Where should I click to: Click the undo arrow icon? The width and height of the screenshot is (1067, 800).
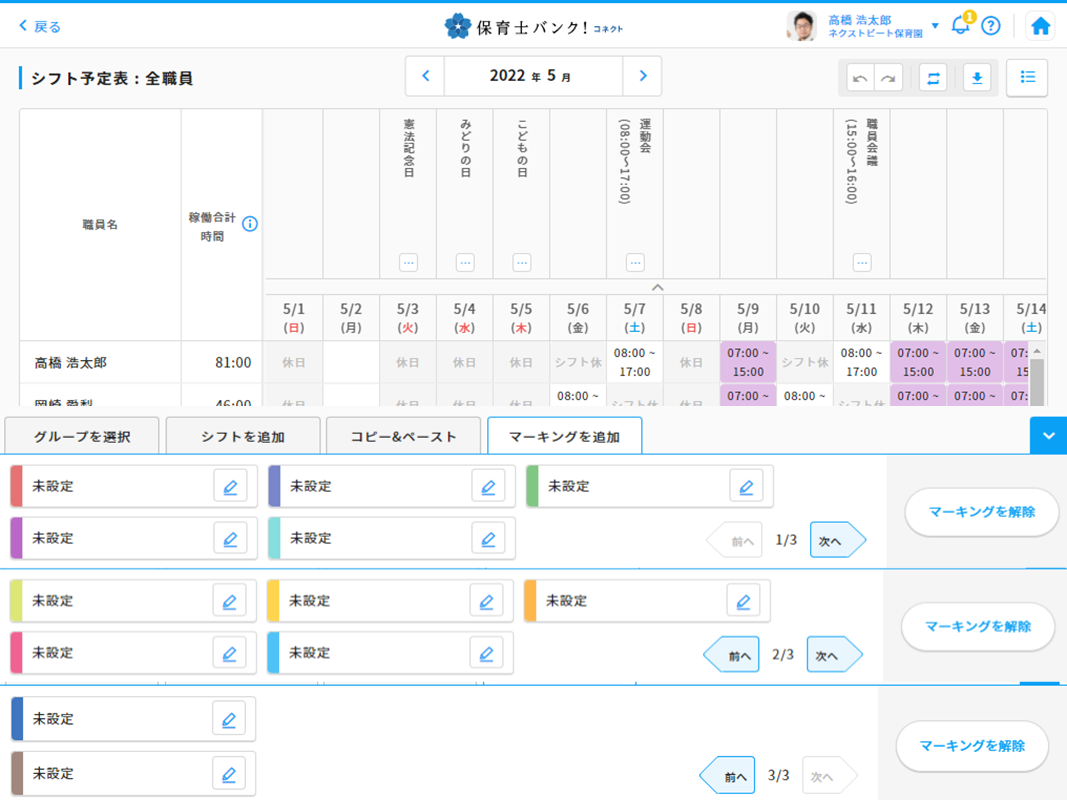tap(859, 78)
